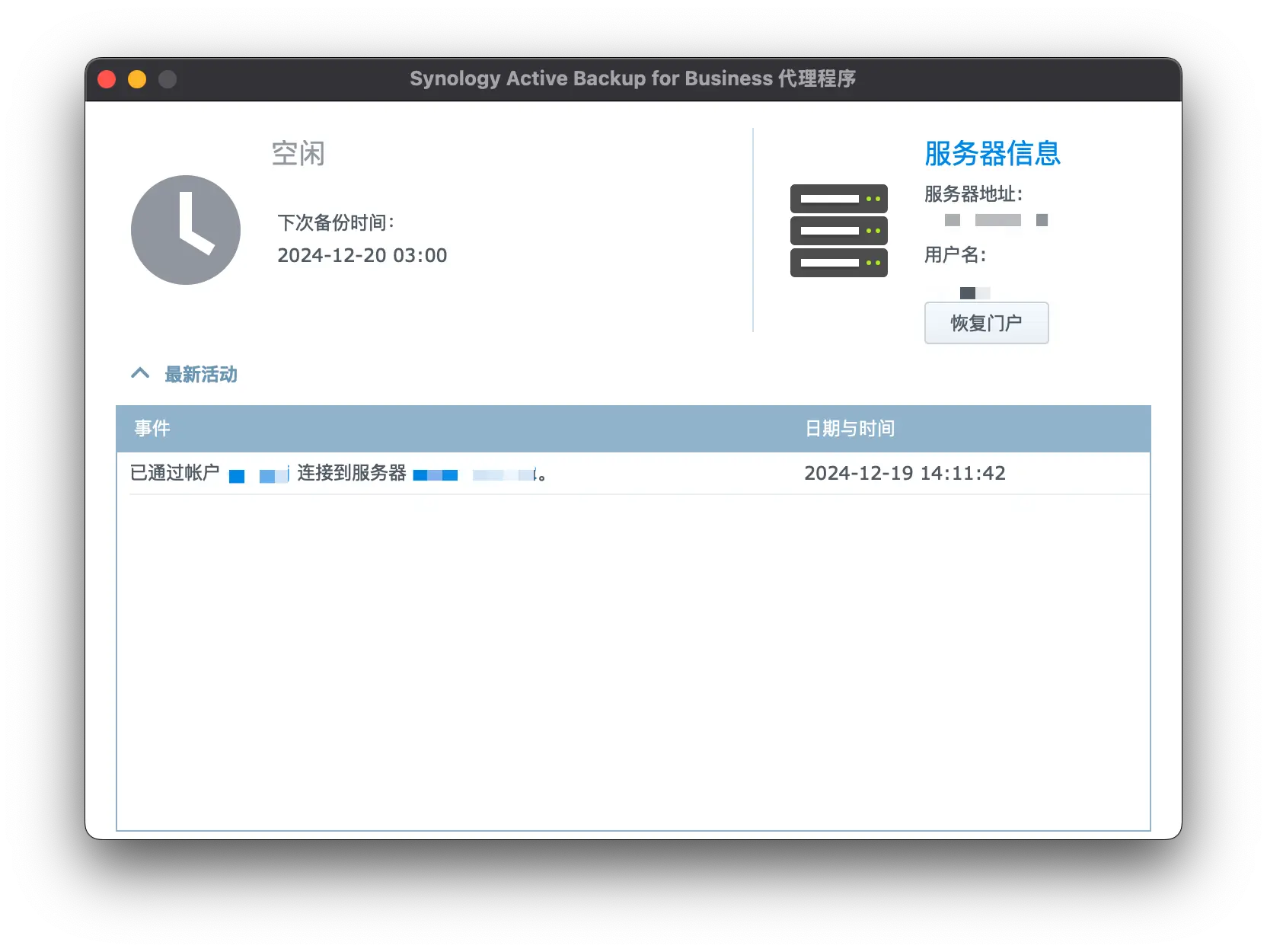The height and width of the screenshot is (952, 1267).
Task: Click the blurred server name in the event text
Action: (x=474, y=474)
